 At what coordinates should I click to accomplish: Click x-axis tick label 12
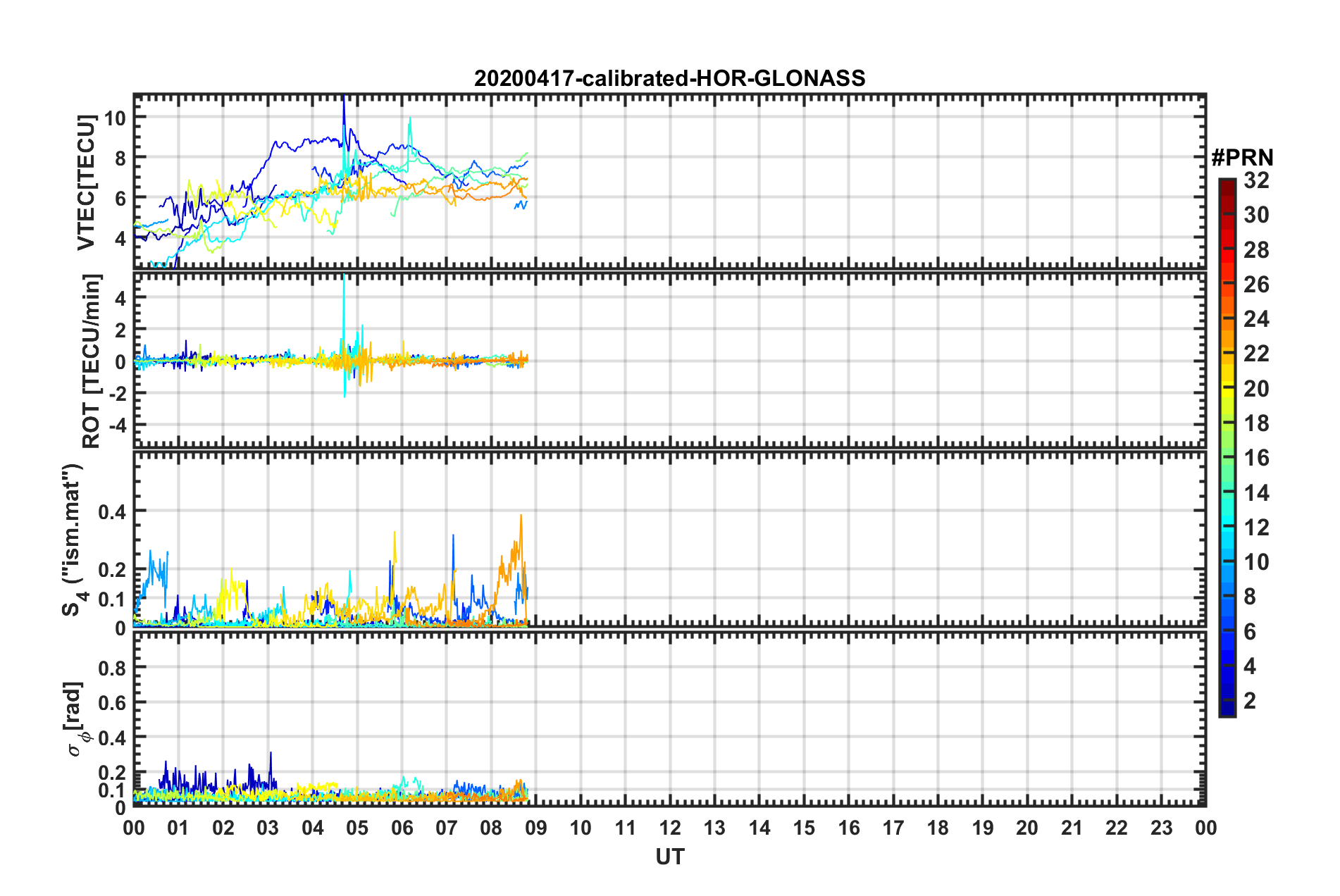click(670, 828)
